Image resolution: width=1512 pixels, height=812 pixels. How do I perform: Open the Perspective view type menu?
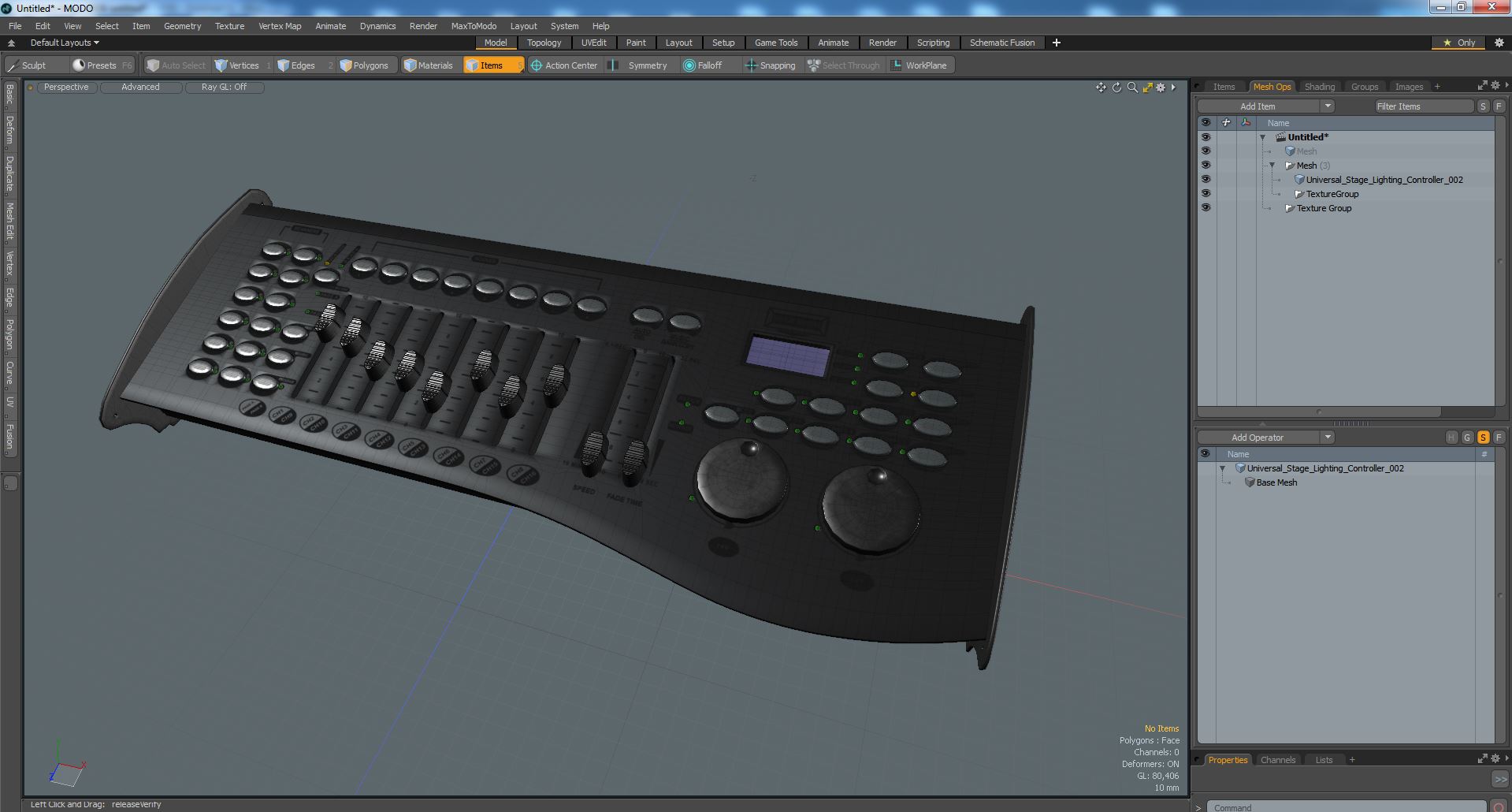(x=66, y=88)
